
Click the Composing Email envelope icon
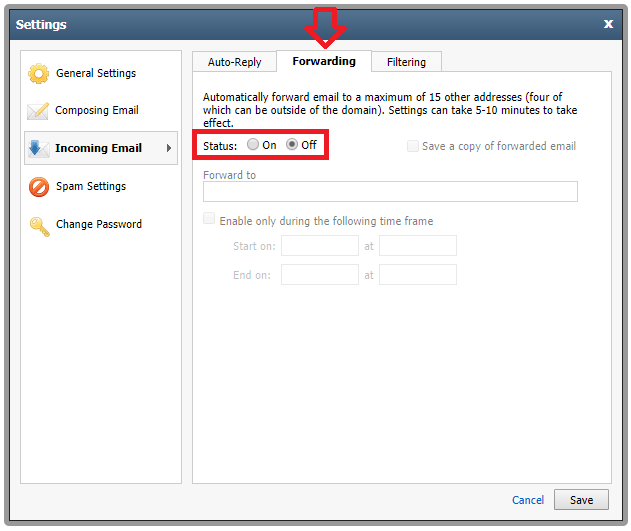(x=38, y=111)
